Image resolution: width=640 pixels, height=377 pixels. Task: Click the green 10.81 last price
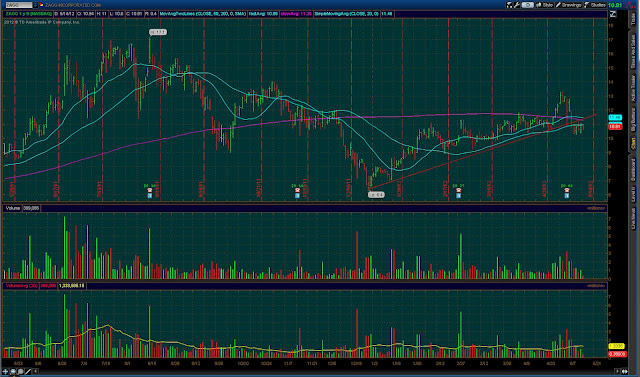(615, 5)
